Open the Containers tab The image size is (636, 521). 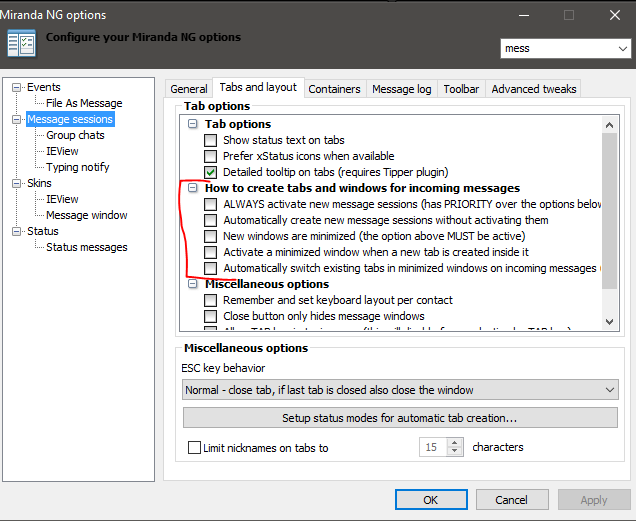334,89
